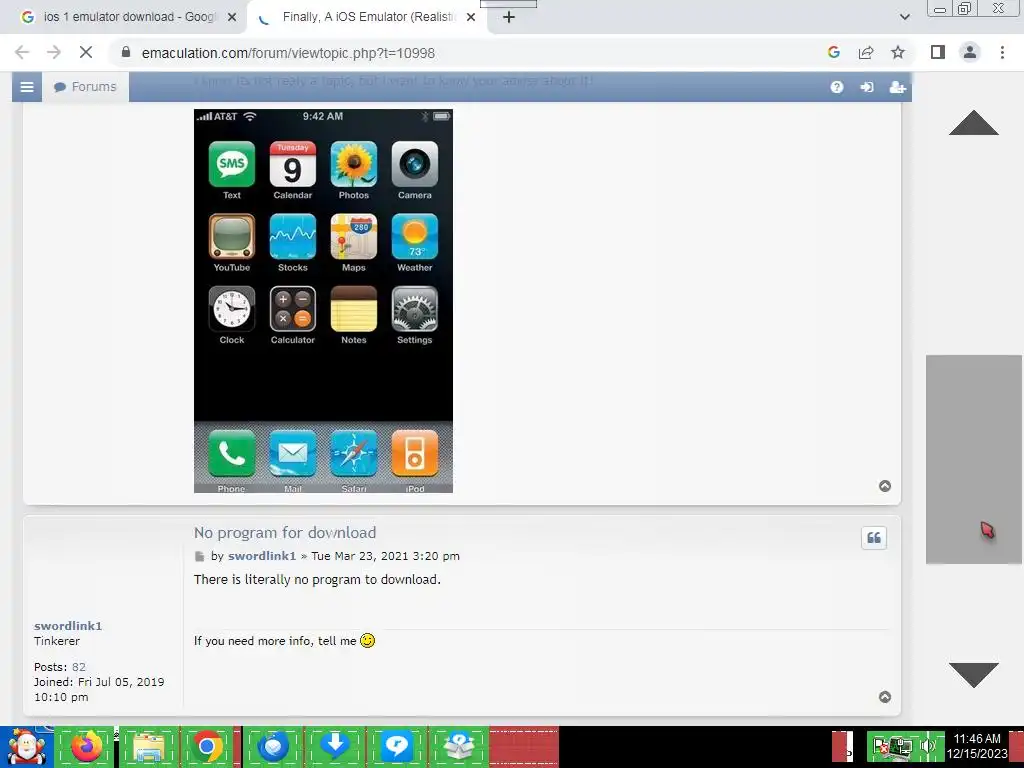View site information via lock icon
Viewport: 1024px width, 768px height.
pos(126,52)
